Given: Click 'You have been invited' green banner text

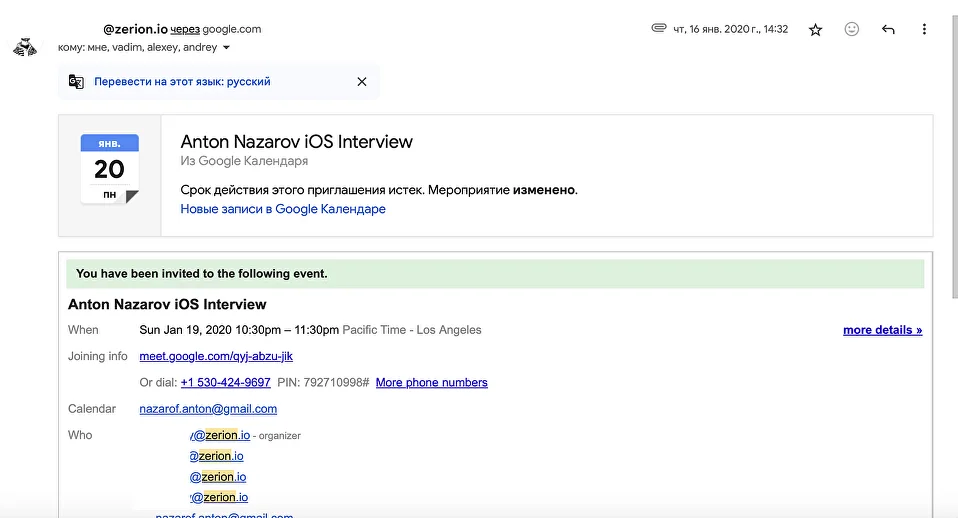Looking at the screenshot, I should click(202, 274).
